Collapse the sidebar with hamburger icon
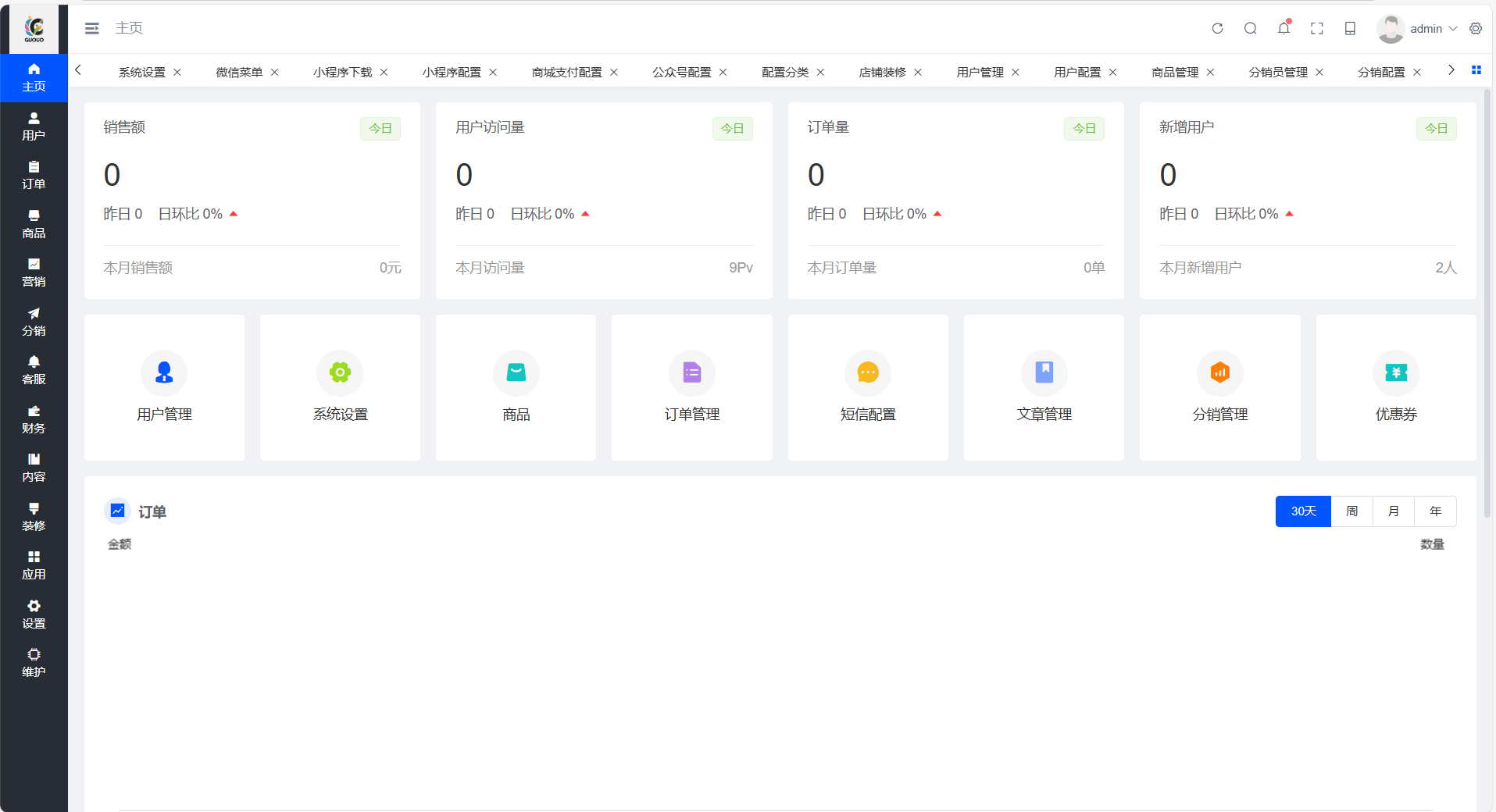 [x=92, y=29]
